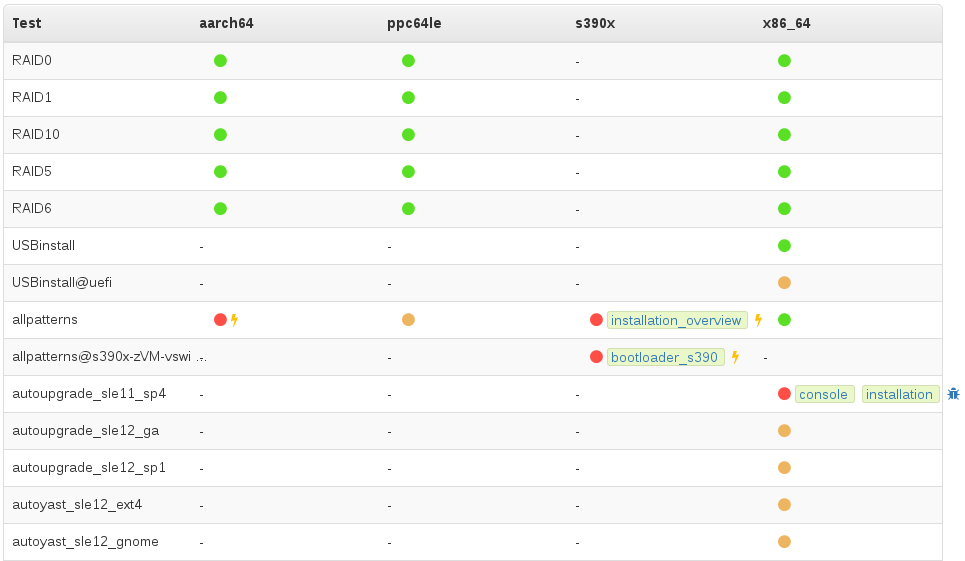Viewport: 965px width, 561px height.
Task: Open RAID0 aarch64 passed result dot
Action: (220, 61)
